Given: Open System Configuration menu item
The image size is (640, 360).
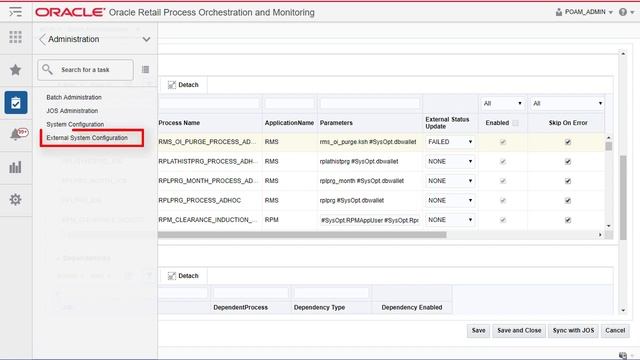Looking at the screenshot, I should tap(75, 124).
